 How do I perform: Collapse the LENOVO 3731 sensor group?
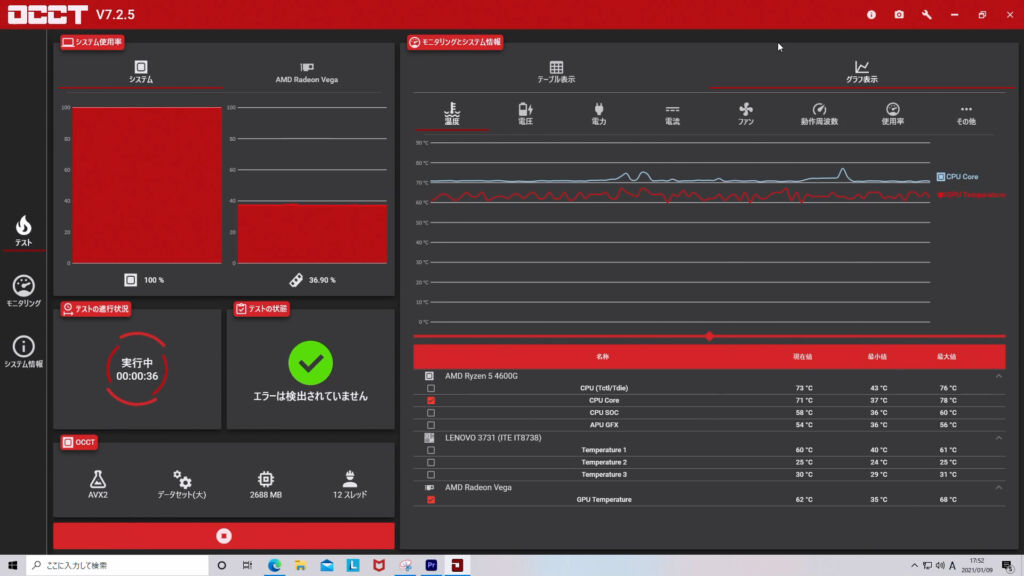(999, 438)
